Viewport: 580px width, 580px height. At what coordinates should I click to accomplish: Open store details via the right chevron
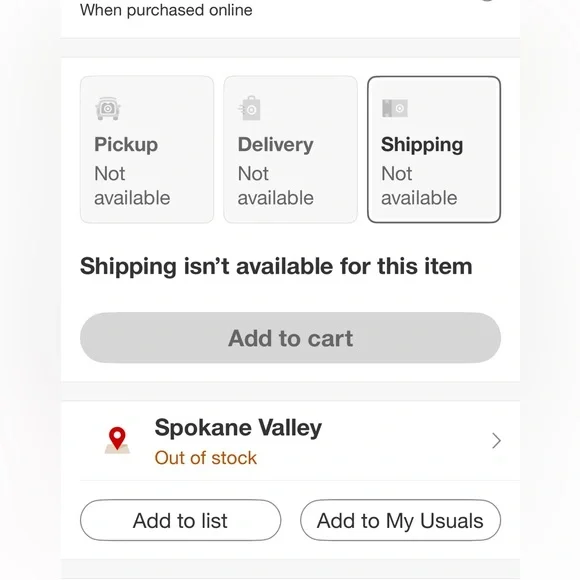pyautogui.click(x=496, y=441)
